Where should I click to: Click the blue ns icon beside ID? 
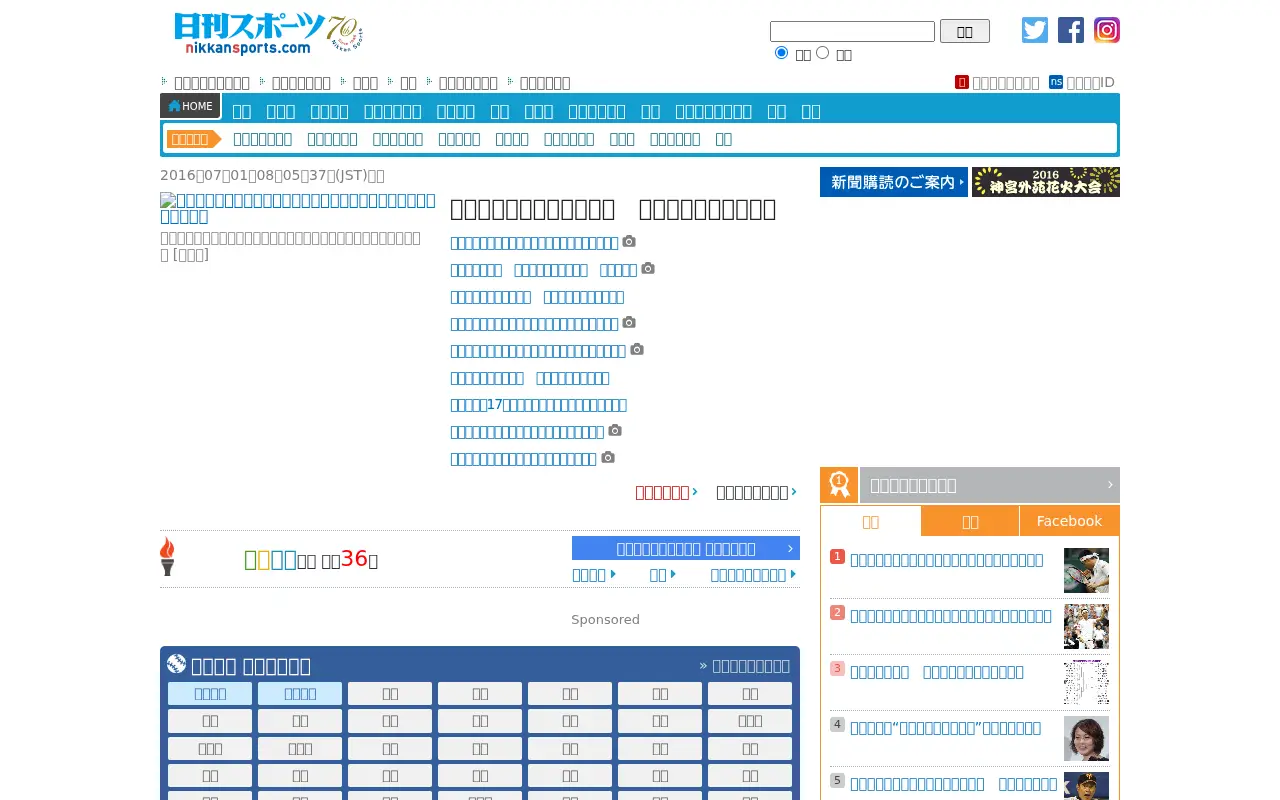click(1056, 82)
